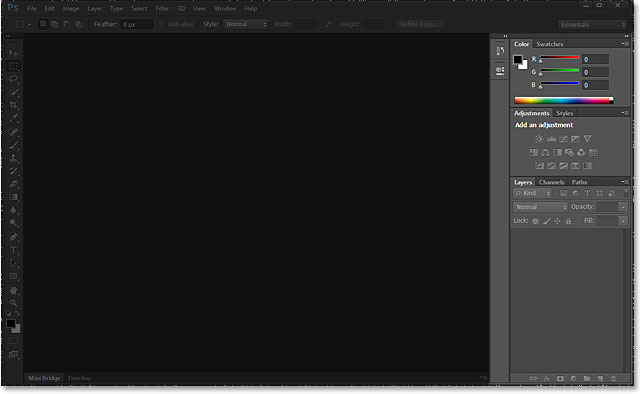Select the Crop tool
This screenshot has height=394, width=640.
click(13, 105)
